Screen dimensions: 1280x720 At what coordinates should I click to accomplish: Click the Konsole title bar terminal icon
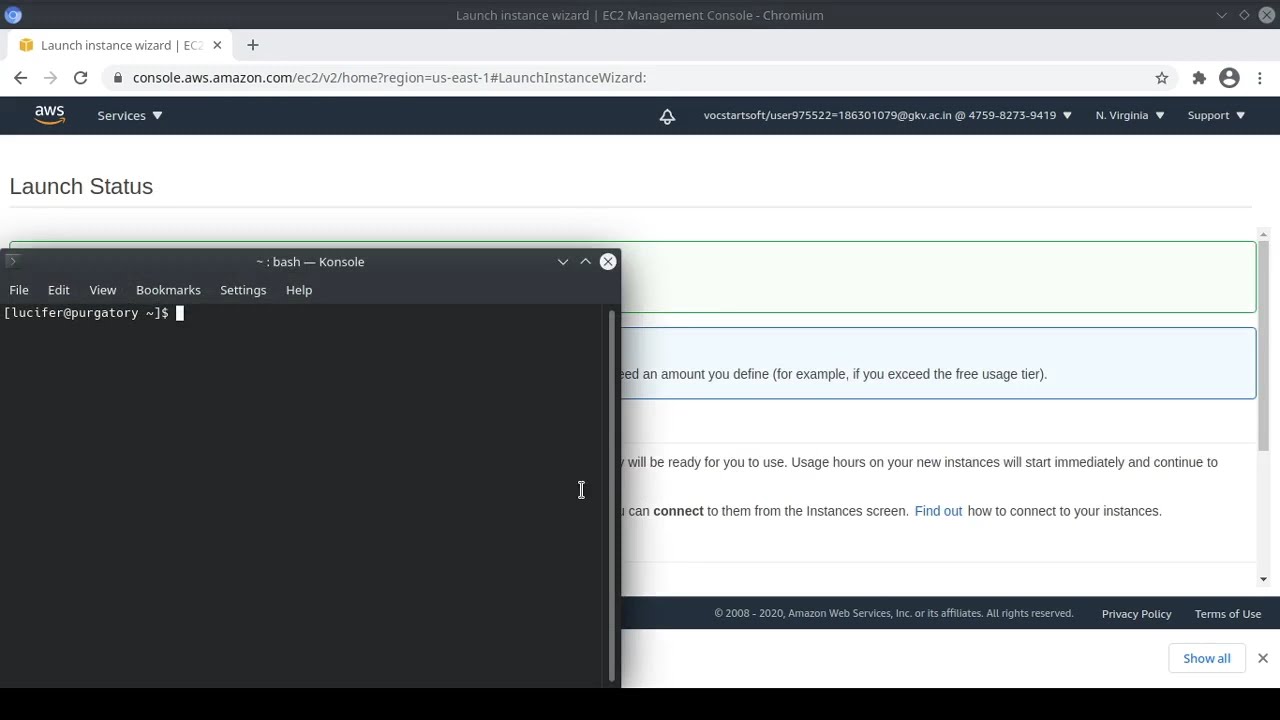click(x=12, y=262)
